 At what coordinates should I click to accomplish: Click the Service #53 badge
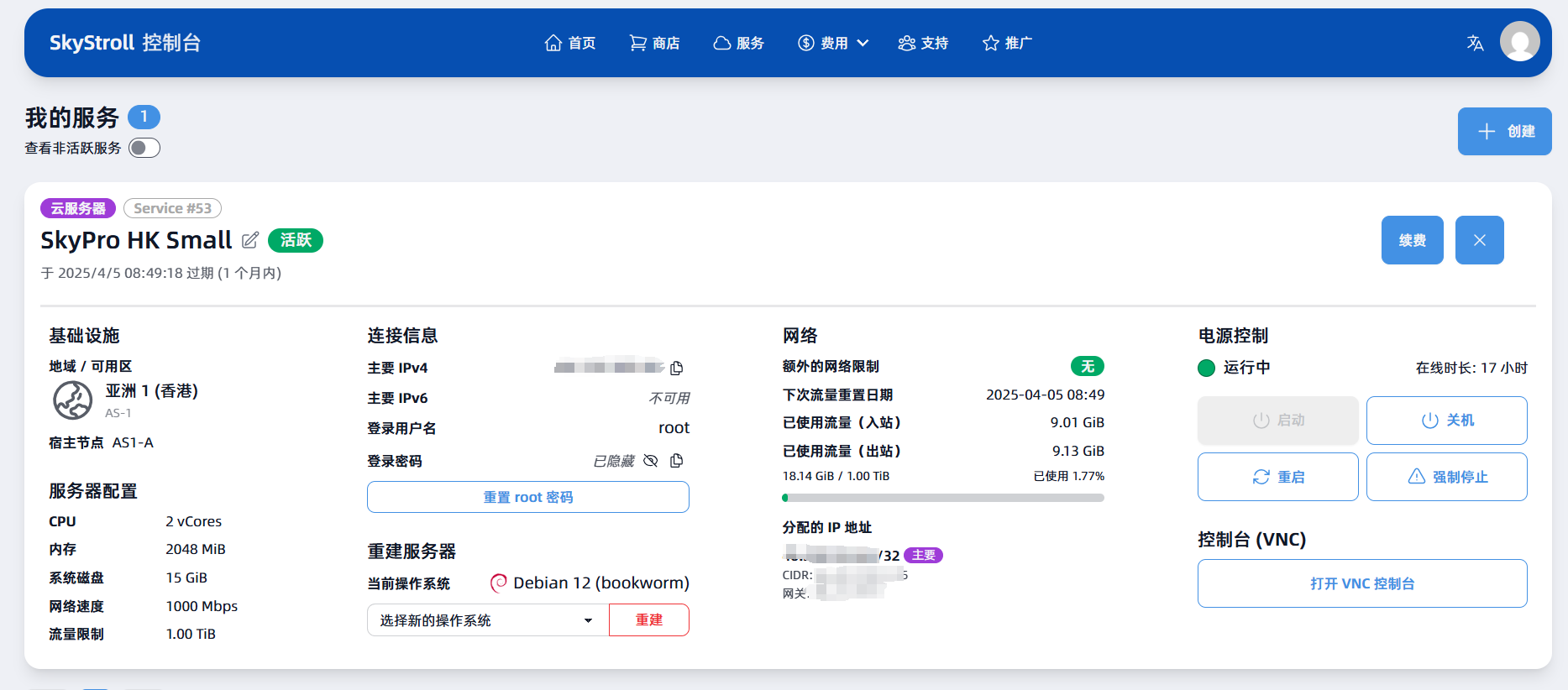point(173,208)
